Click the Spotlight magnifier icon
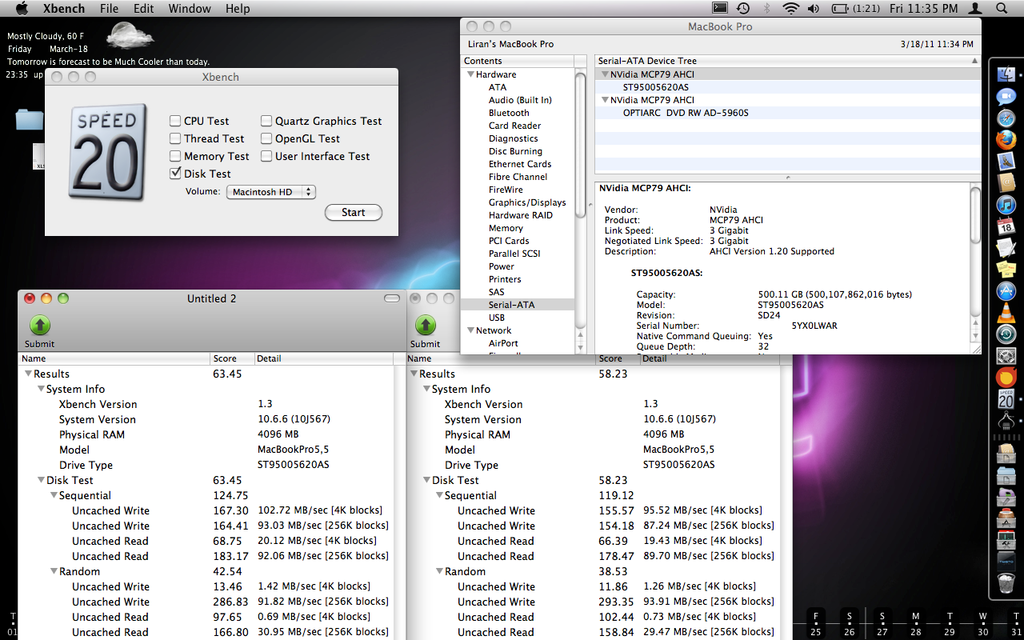1024x640 pixels. (x=1002, y=8)
